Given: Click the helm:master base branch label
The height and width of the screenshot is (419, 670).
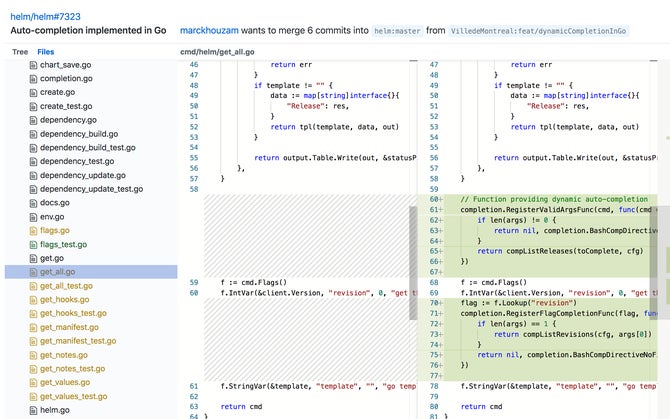Looking at the screenshot, I should tap(397, 31).
